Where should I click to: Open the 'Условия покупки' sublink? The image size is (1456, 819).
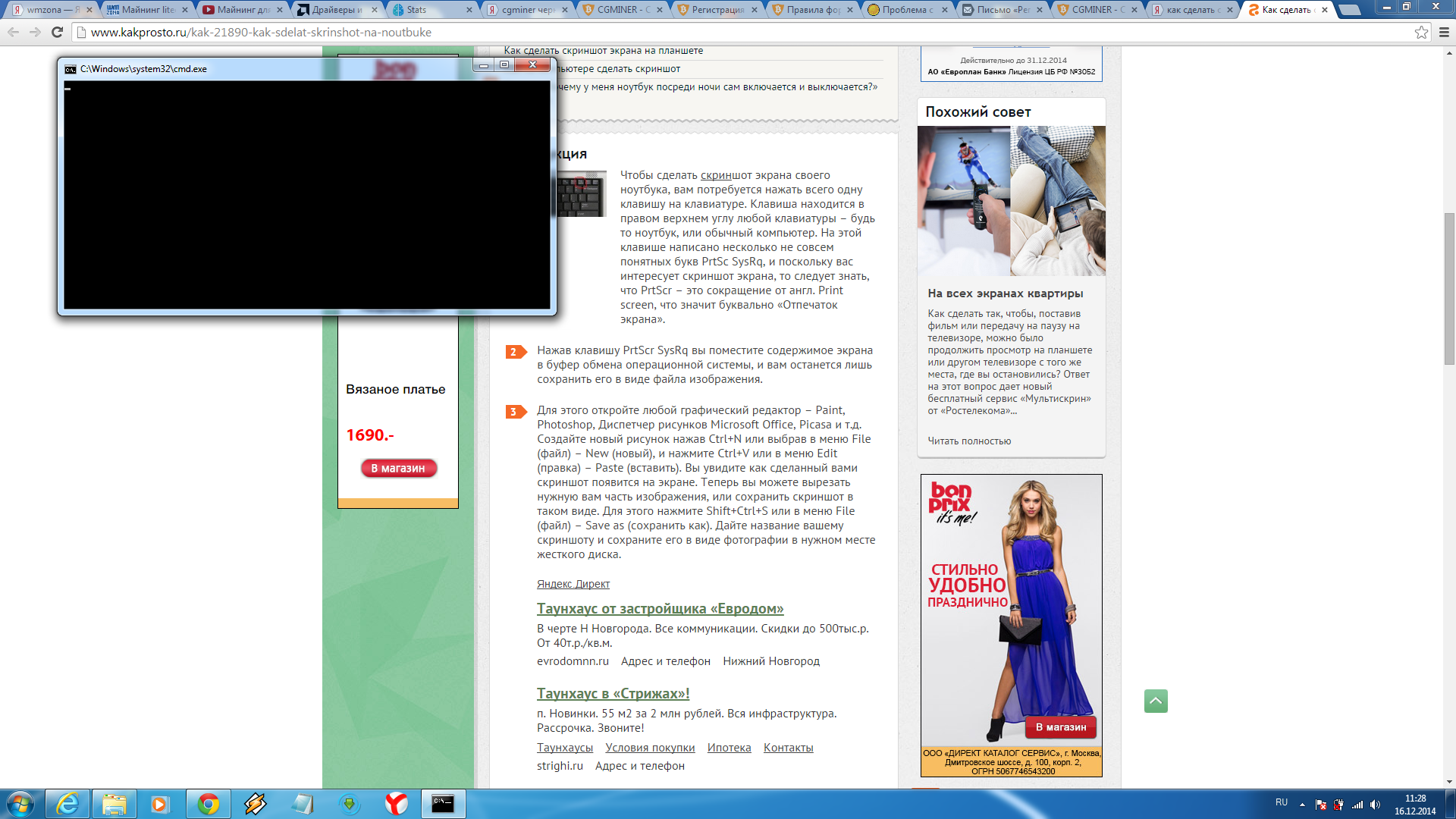point(650,748)
